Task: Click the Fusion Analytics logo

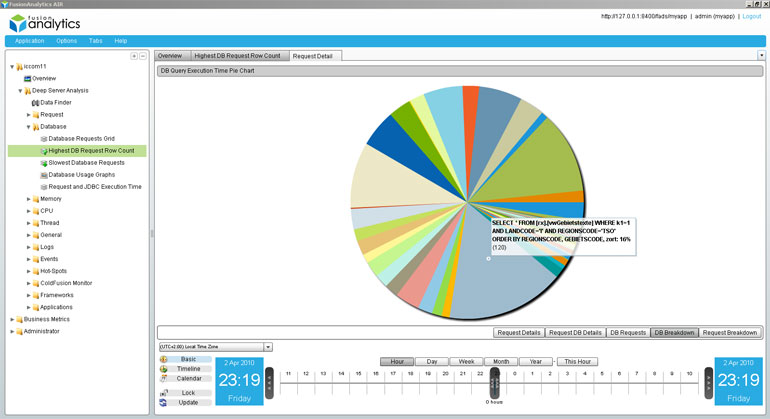Action: click(x=45, y=23)
